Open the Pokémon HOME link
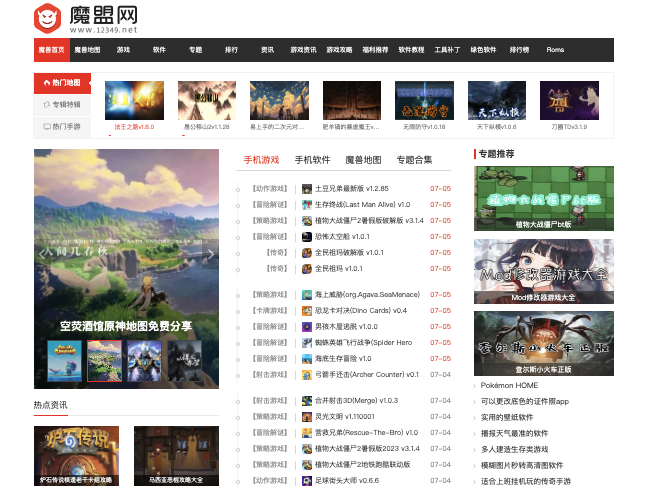649x500 pixels. [510, 386]
